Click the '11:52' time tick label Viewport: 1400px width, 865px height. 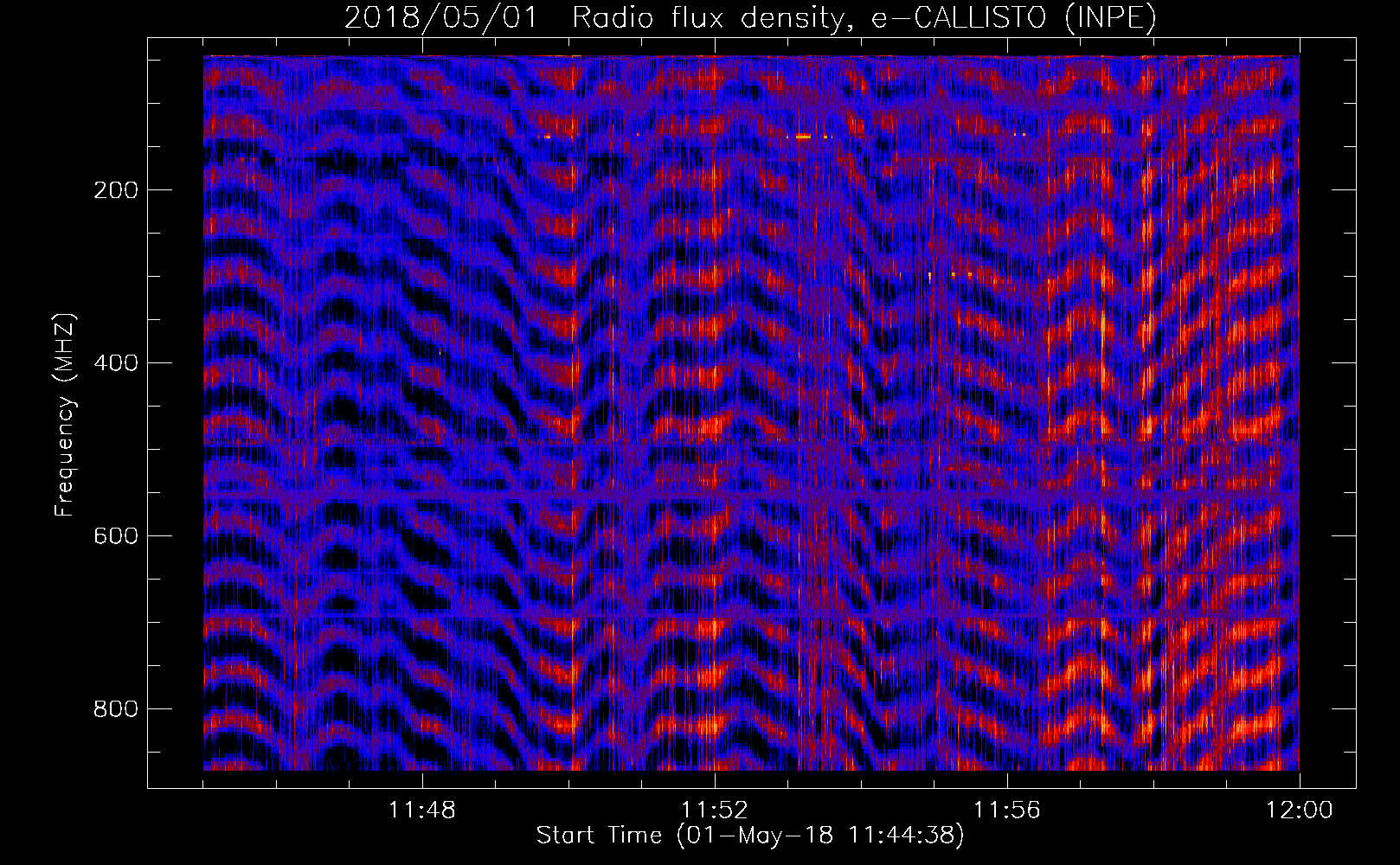point(715,811)
